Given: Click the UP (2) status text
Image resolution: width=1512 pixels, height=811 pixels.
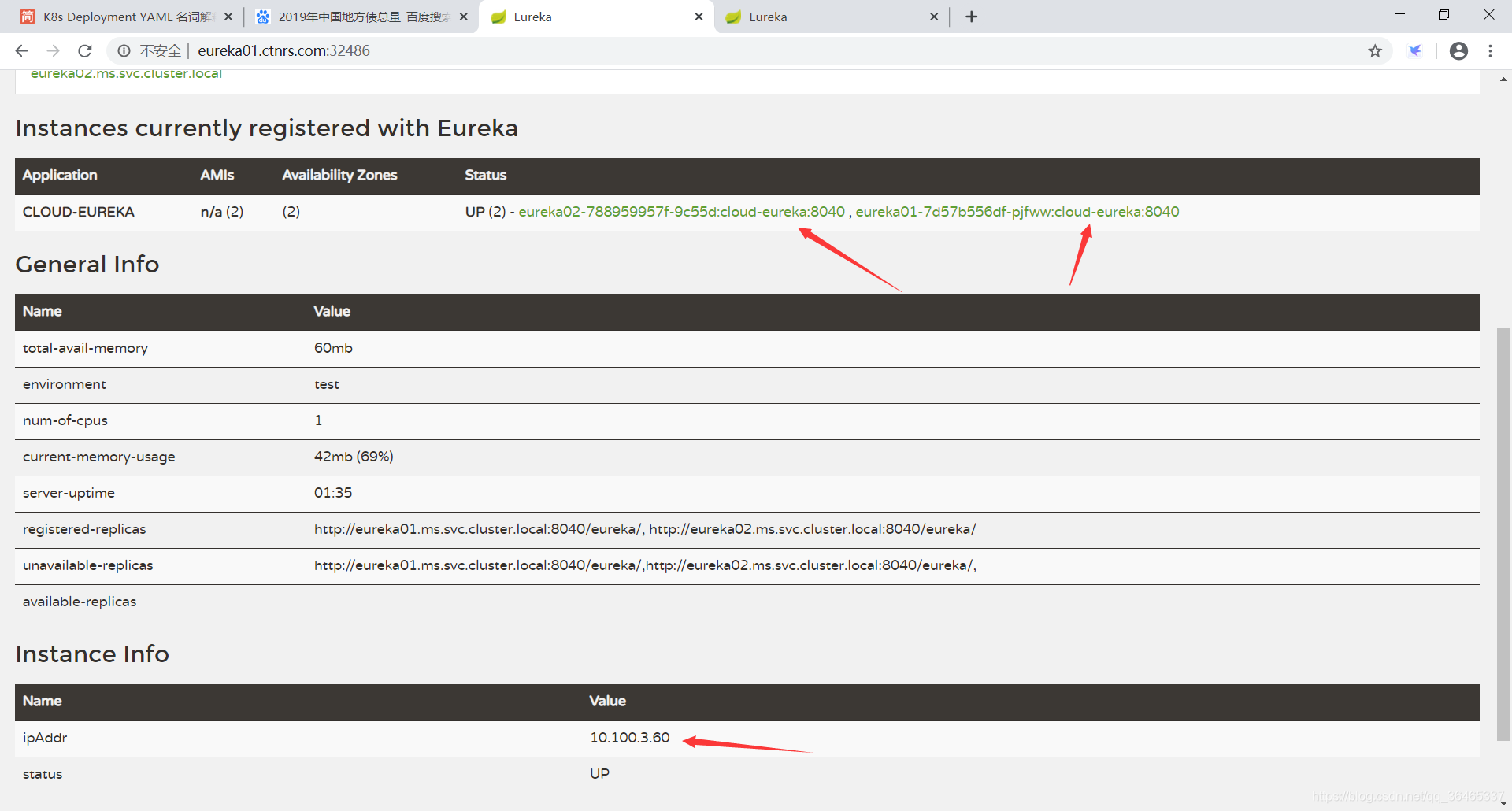Looking at the screenshot, I should point(485,212).
